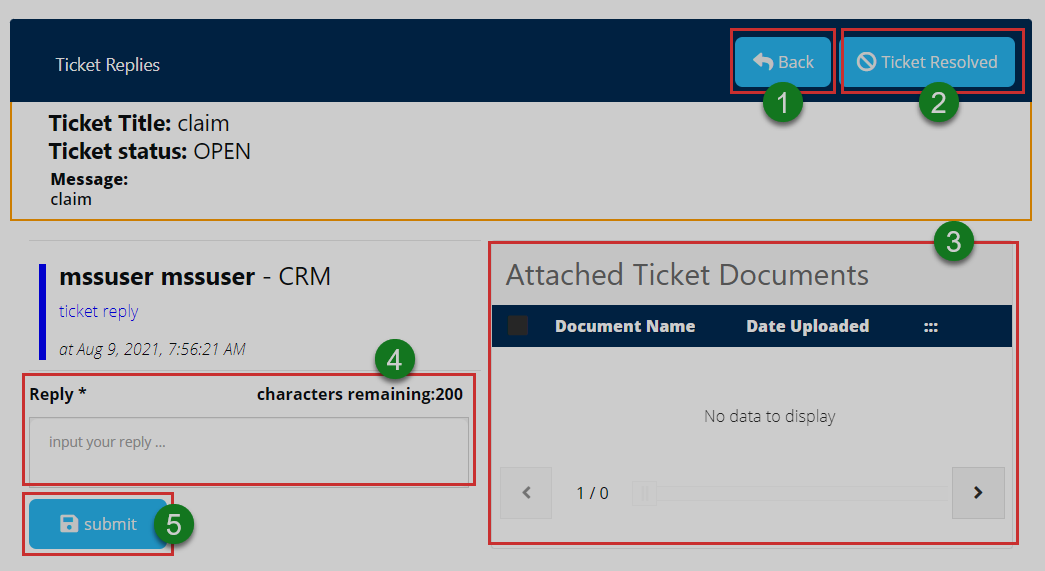Sort by Document Name column
Image resolution: width=1045 pixels, height=571 pixels.
coord(625,326)
